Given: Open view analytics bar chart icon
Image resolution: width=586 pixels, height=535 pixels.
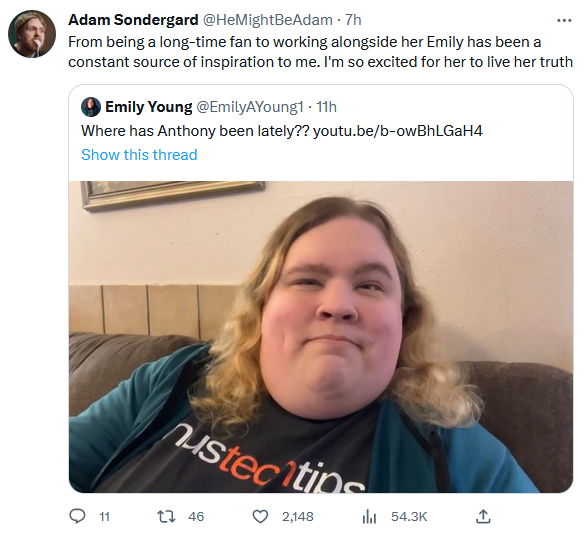Looking at the screenshot, I should click(x=369, y=517).
